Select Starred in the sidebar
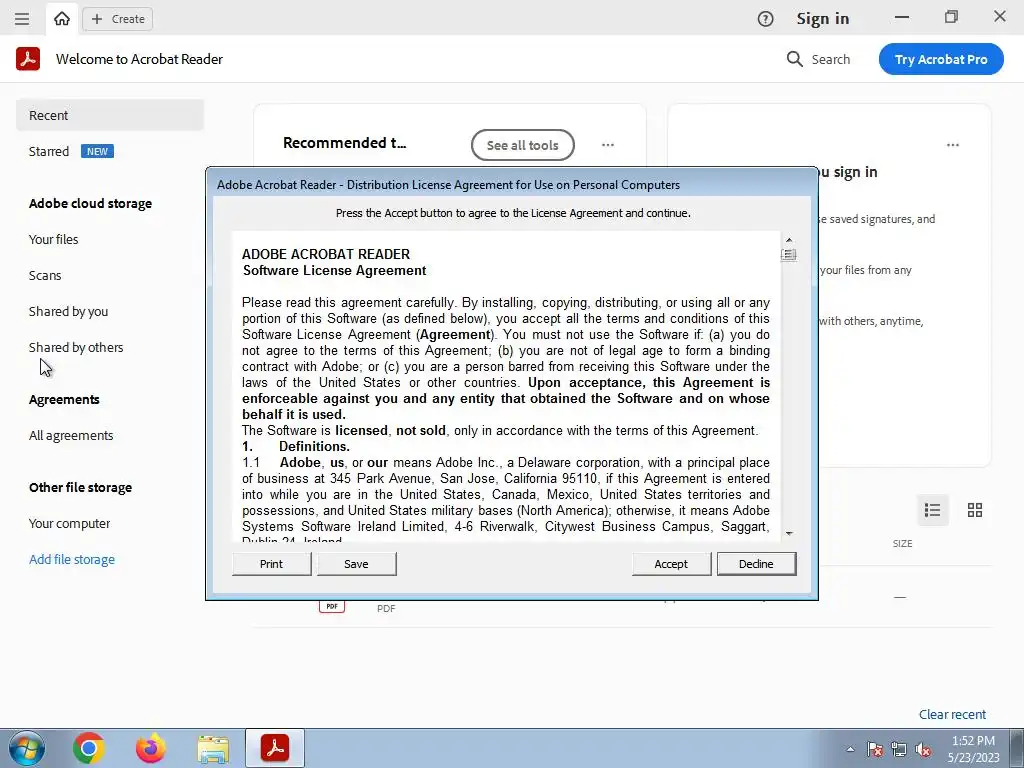 [x=49, y=152]
